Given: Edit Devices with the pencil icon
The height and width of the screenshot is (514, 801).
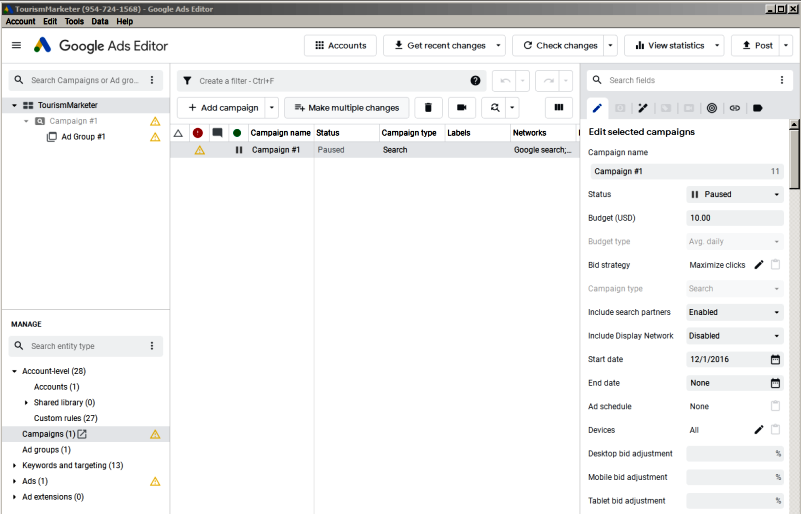Looking at the screenshot, I should (x=759, y=430).
